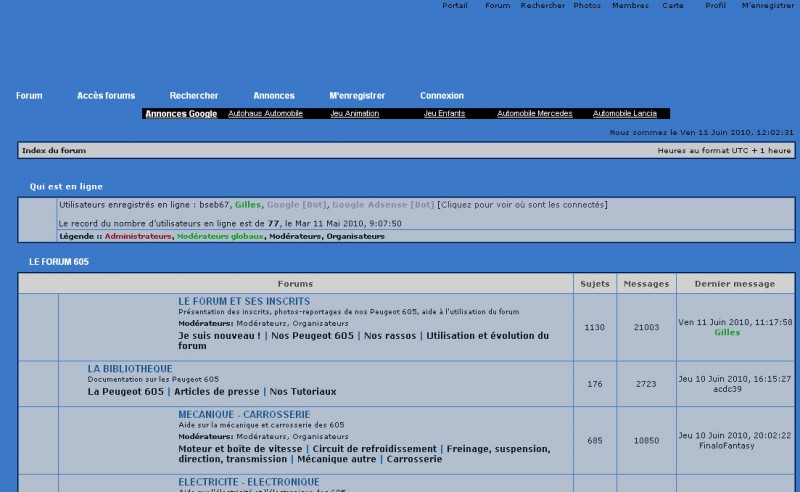Open La Peugeot 605 subforum
Image resolution: width=800 pixels, height=492 pixels.
click(126, 392)
